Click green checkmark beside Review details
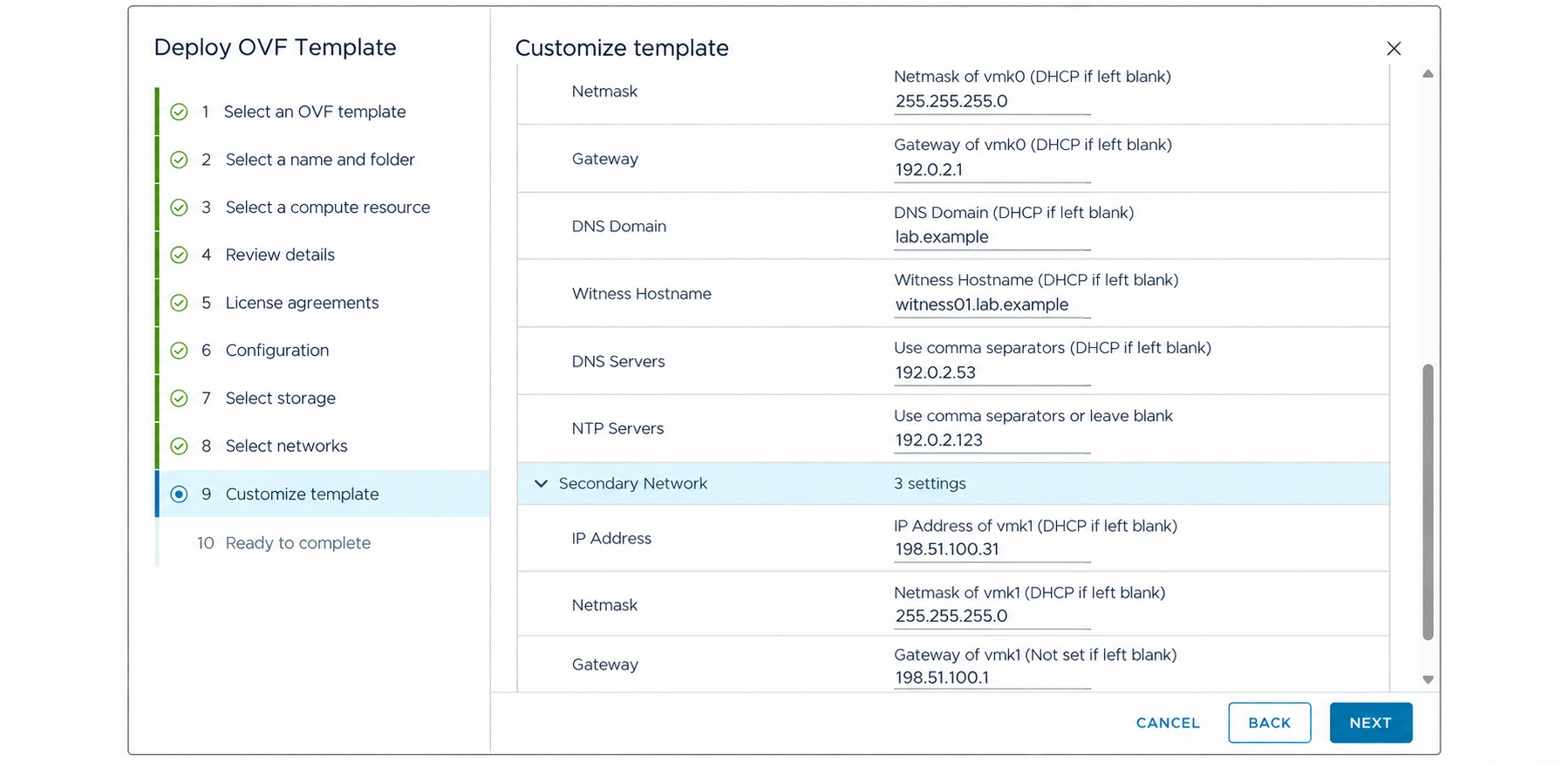 179,255
